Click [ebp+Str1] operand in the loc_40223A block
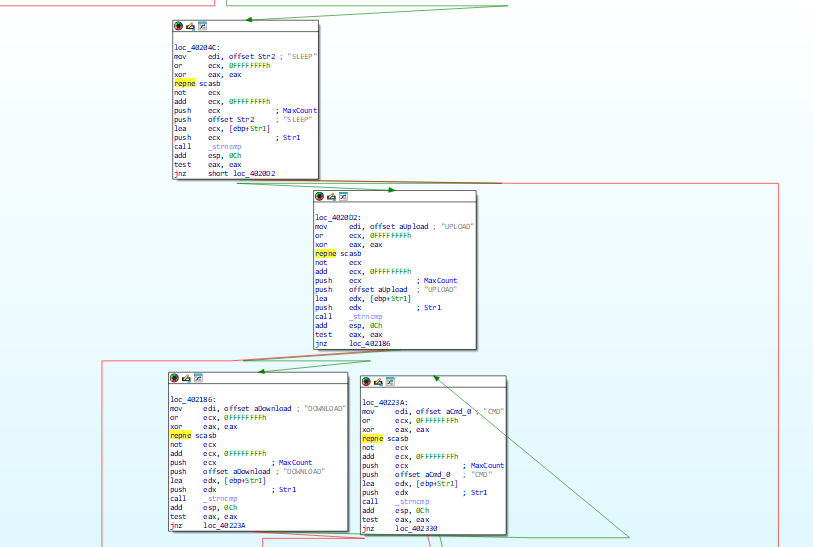The height and width of the screenshot is (547, 813). [x=437, y=484]
